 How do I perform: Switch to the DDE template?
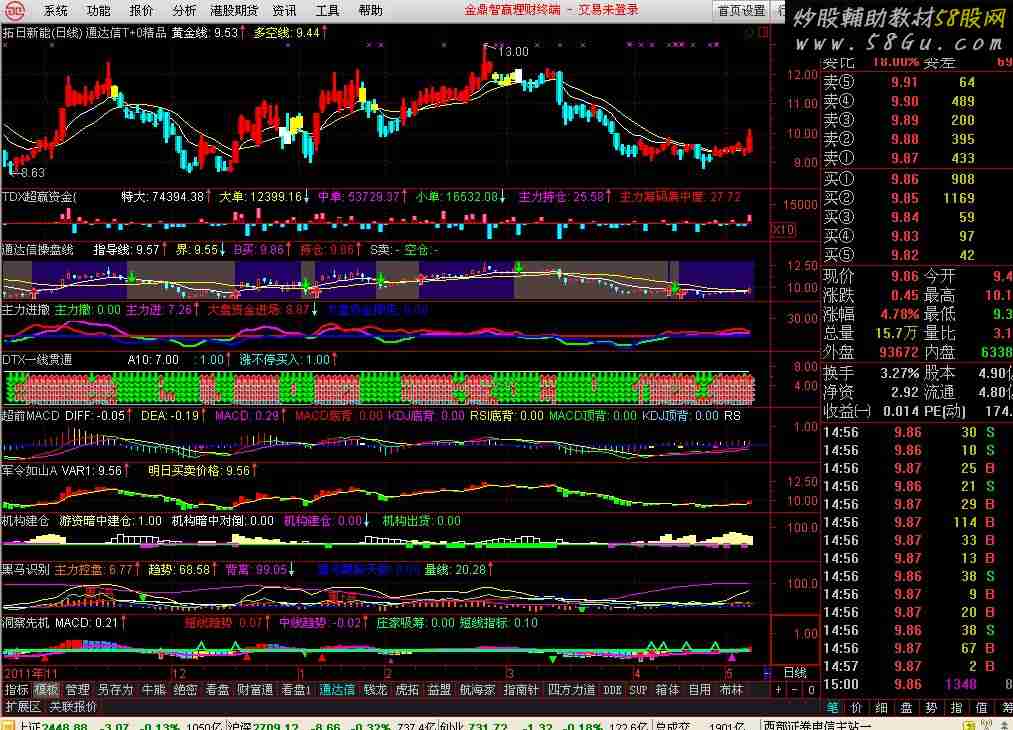(x=612, y=690)
